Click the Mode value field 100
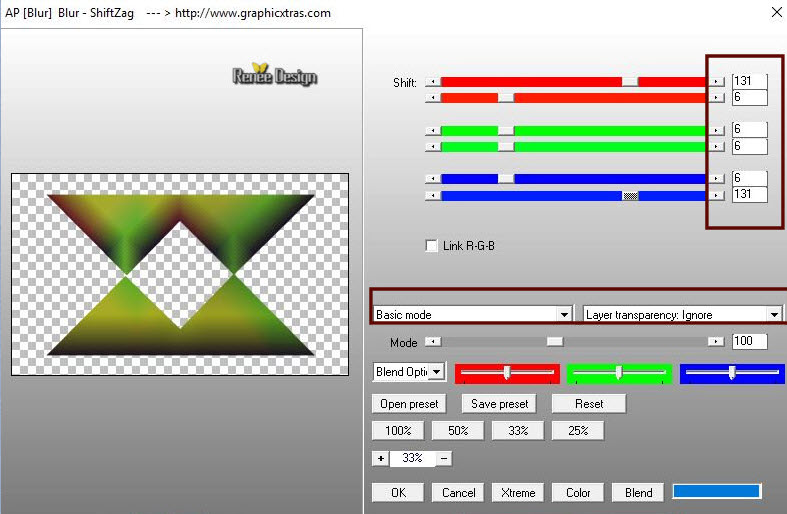Image resolution: width=787 pixels, height=514 pixels. point(749,341)
